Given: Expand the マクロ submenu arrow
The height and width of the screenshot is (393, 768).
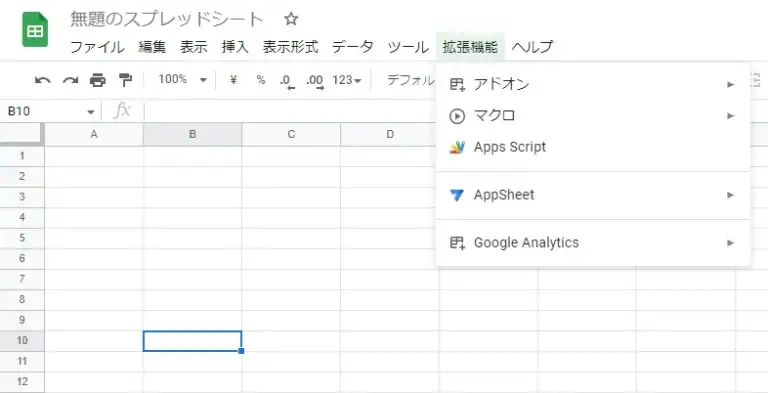Looking at the screenshot, I should (731, 116).
